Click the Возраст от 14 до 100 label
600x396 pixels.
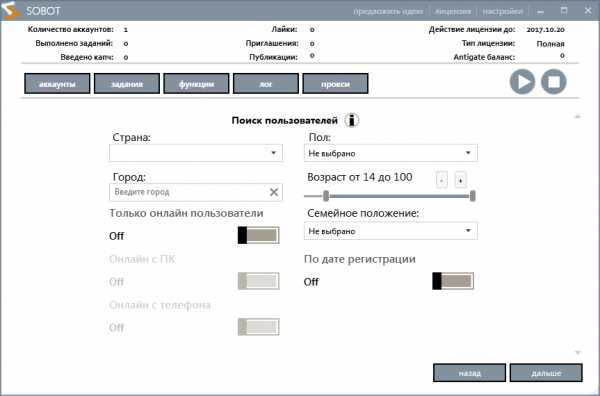tap(360, 177)
